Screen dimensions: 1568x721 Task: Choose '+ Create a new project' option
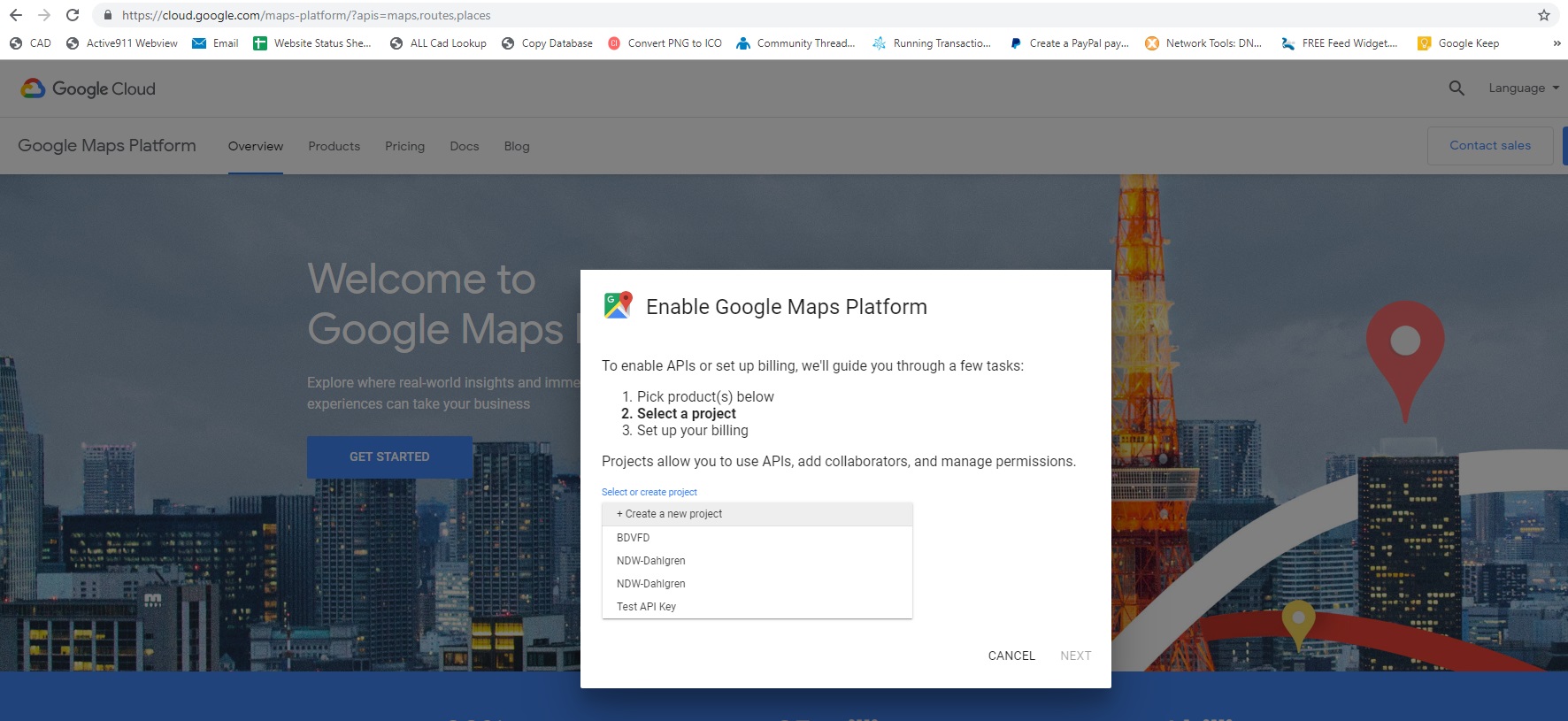(x=757, y=514)
